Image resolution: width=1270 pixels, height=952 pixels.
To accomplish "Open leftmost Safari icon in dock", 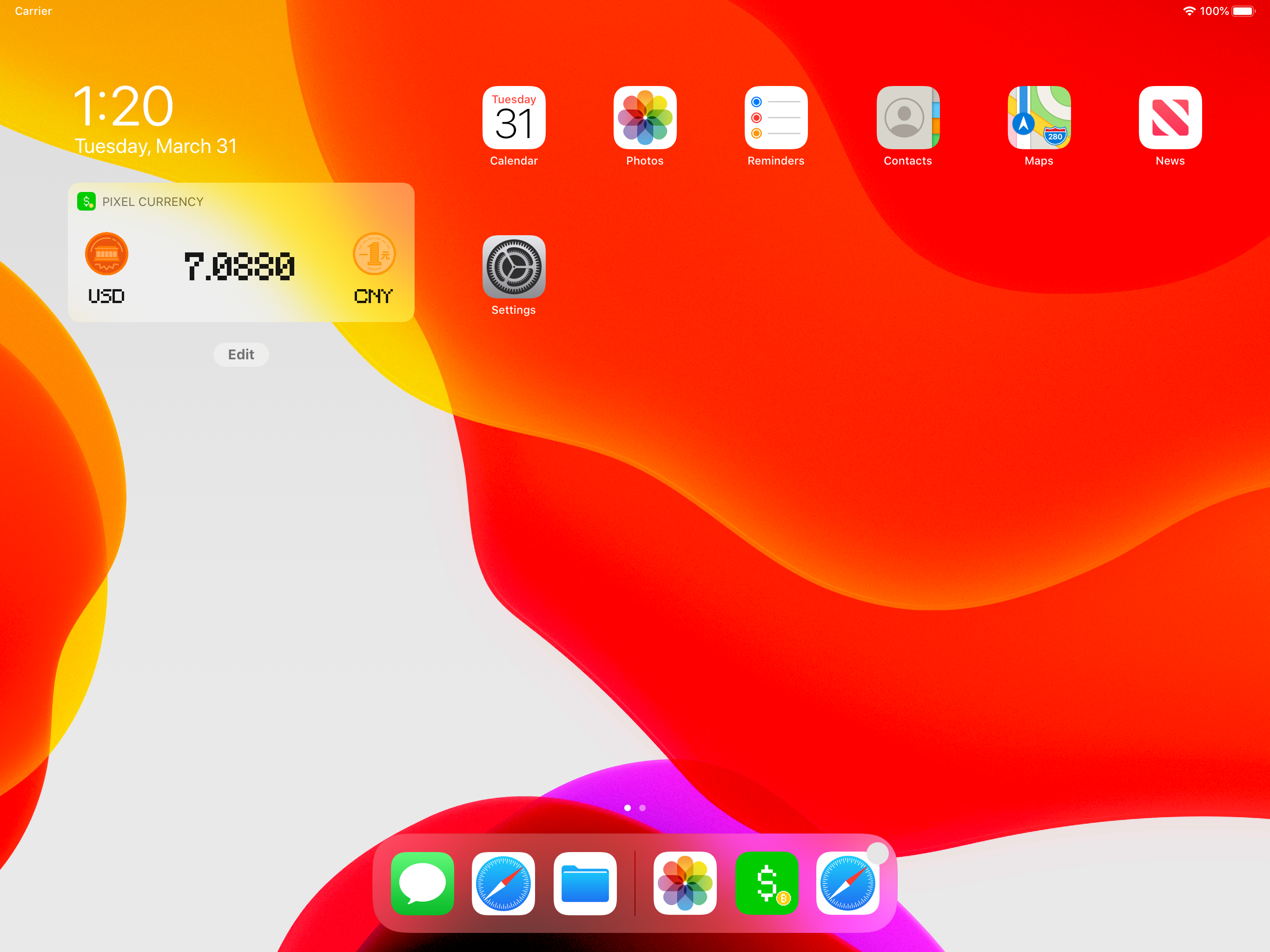I will pos(503,883).
